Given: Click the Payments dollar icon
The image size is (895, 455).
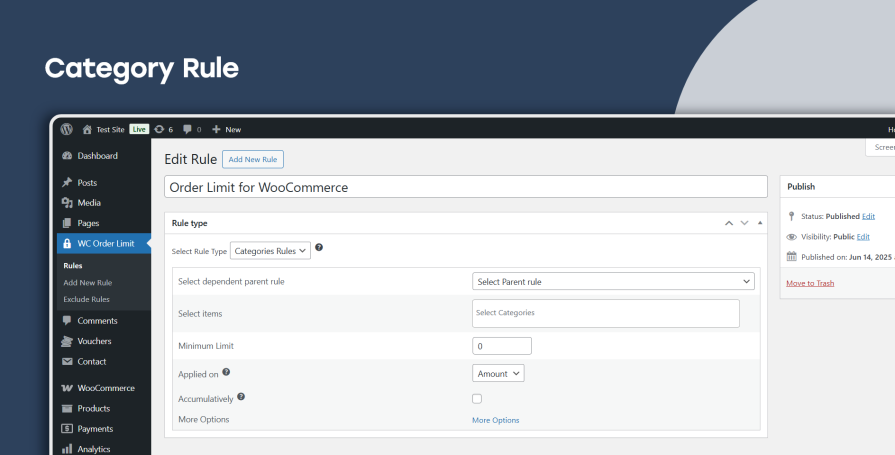Looking at the screenshot, I should [67, 429].
